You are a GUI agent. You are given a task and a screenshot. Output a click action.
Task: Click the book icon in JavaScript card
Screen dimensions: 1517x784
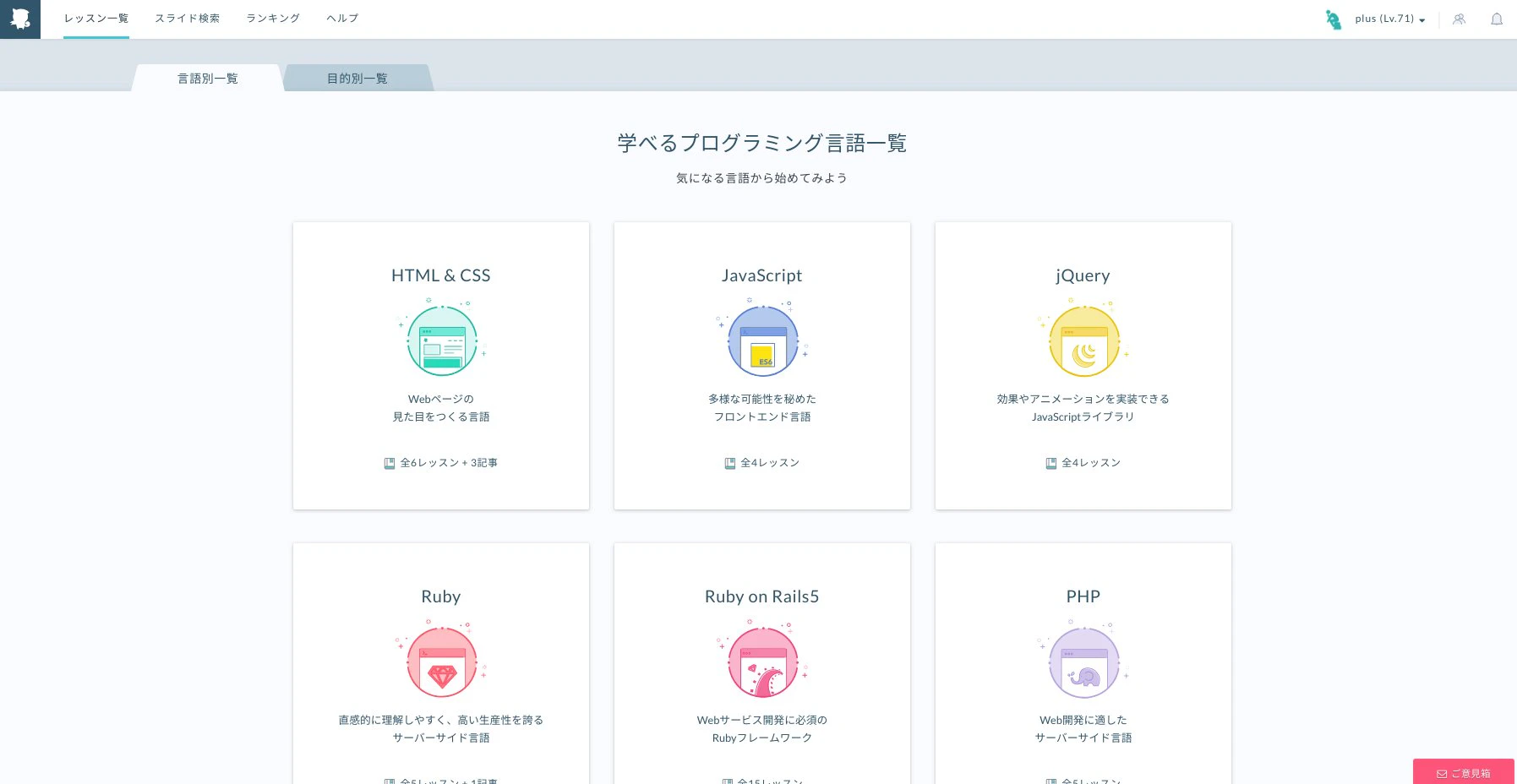[730, 463]
